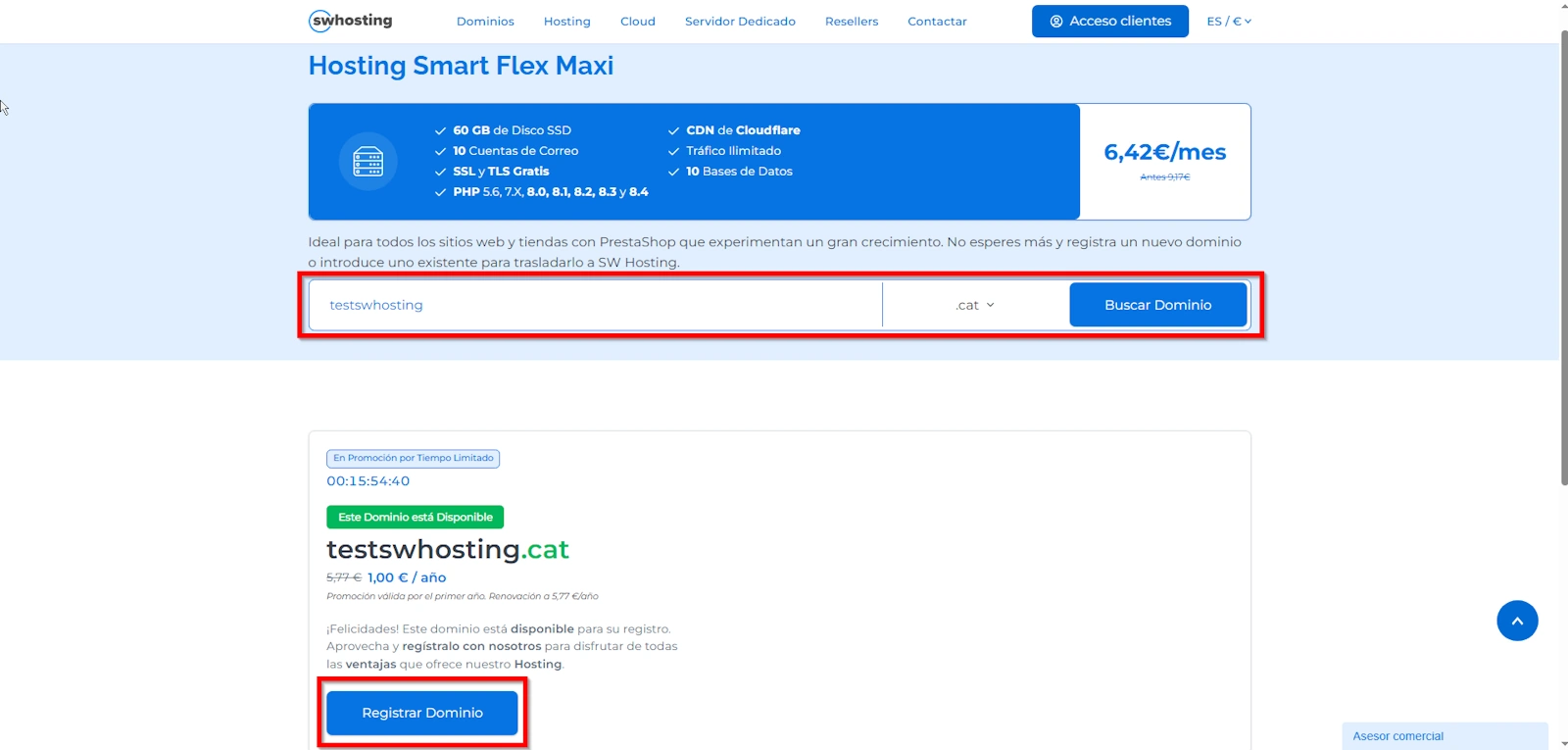Go to the Hosting menu item
1568x750 pixels.
[x=566, y=22]
